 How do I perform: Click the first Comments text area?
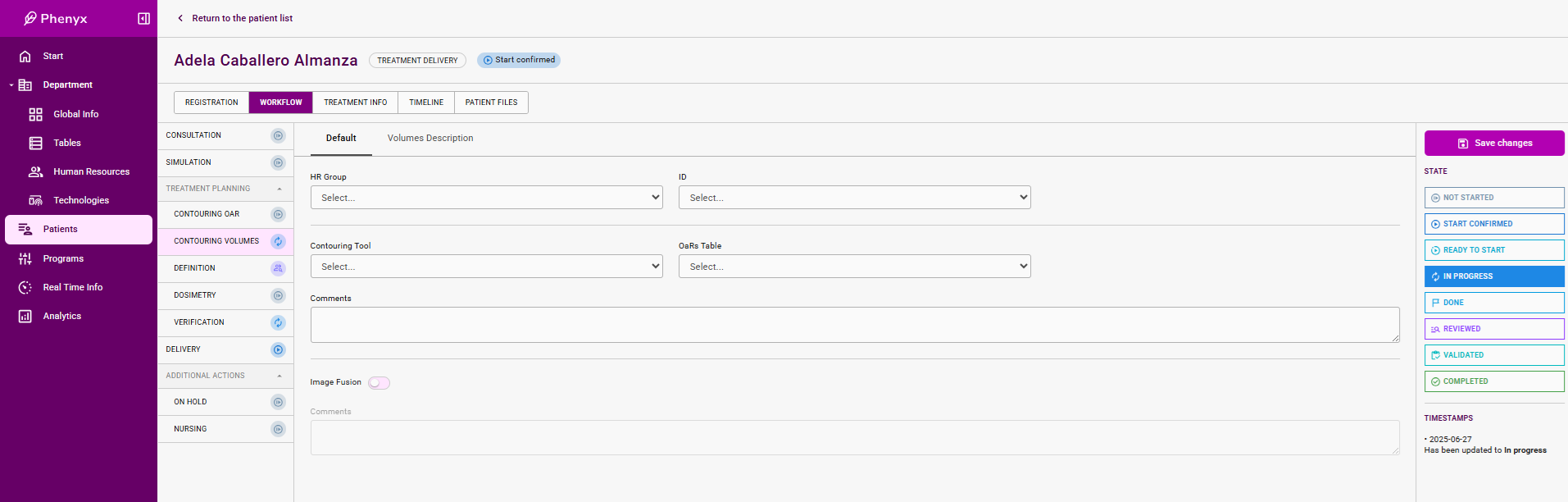[x=854, y=325]
